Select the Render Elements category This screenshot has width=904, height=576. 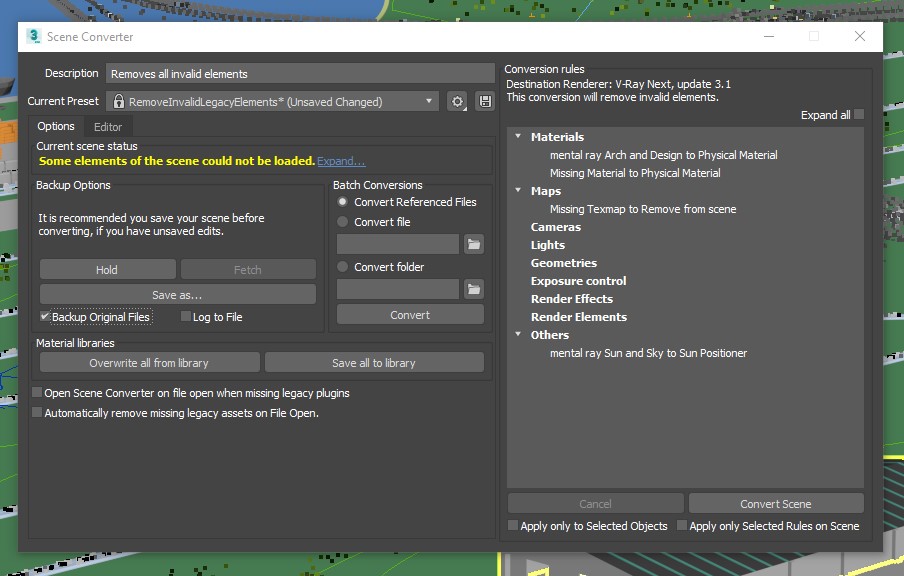click(579, 317)
